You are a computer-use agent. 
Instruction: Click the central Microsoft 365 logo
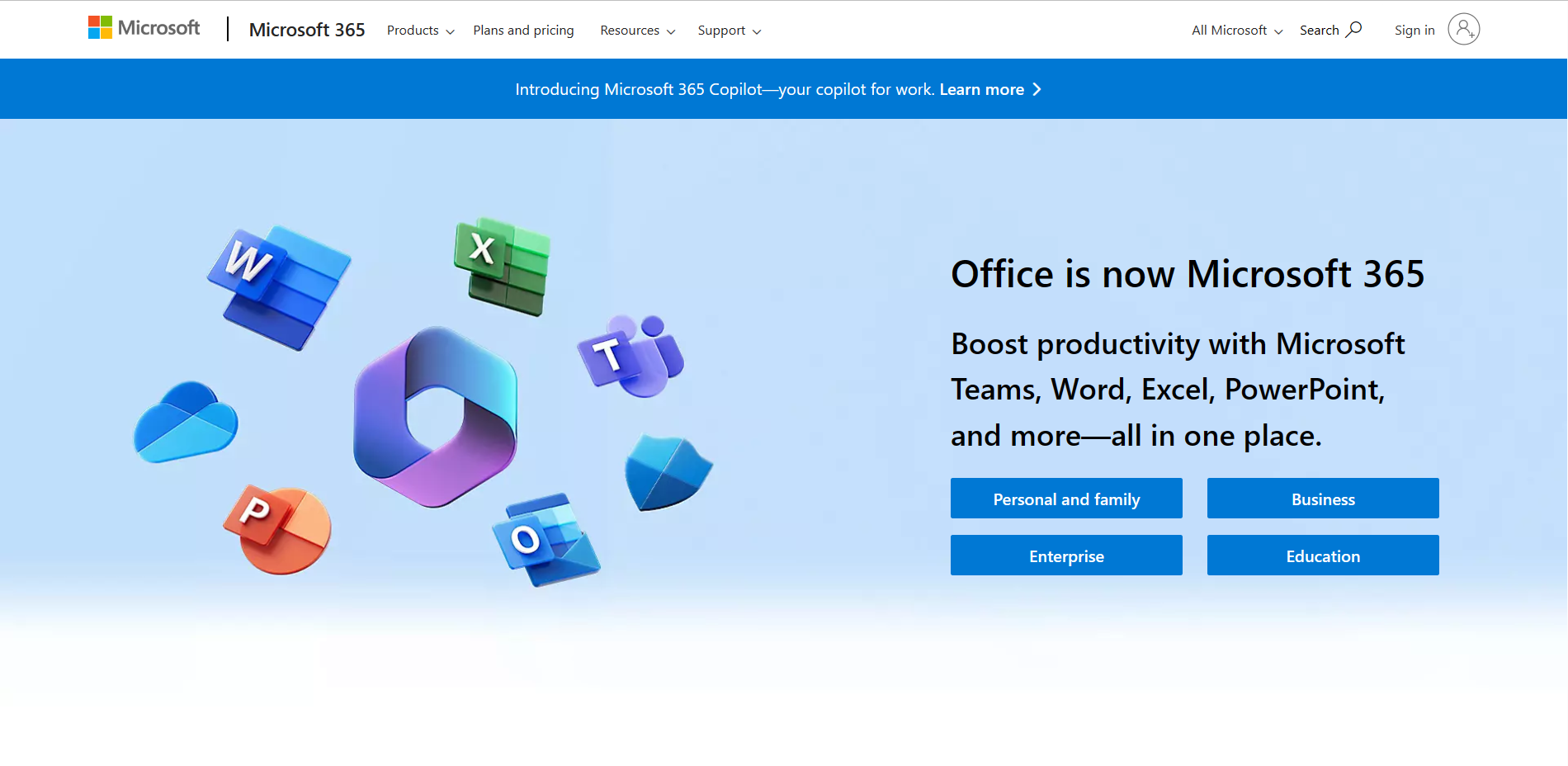(436, 417)
